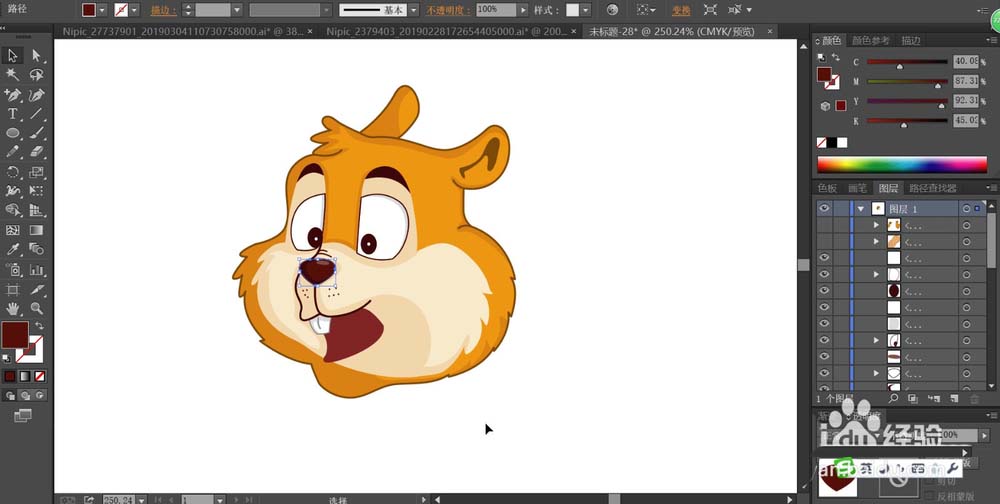Screen dimensions: 1000x504
Task: Click the 描边 stroke link
Action: coord(160,9)
